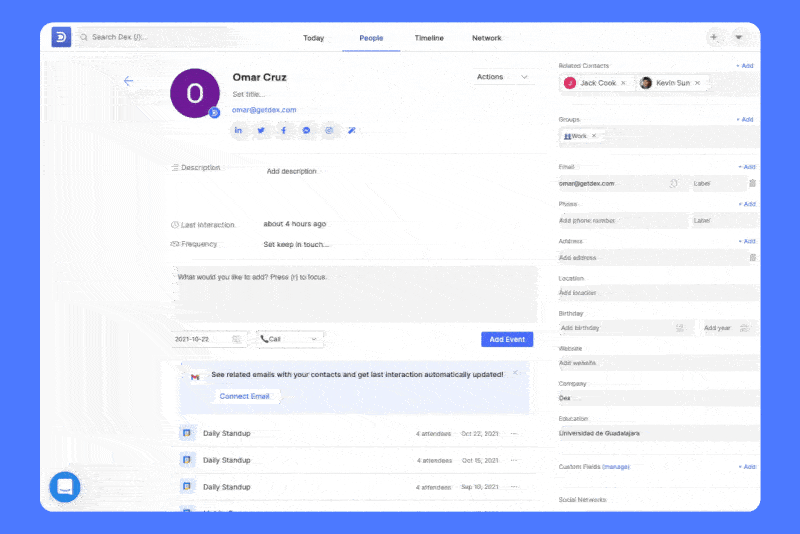
Task: Open the chat support bubble
Action: [65, 487]
